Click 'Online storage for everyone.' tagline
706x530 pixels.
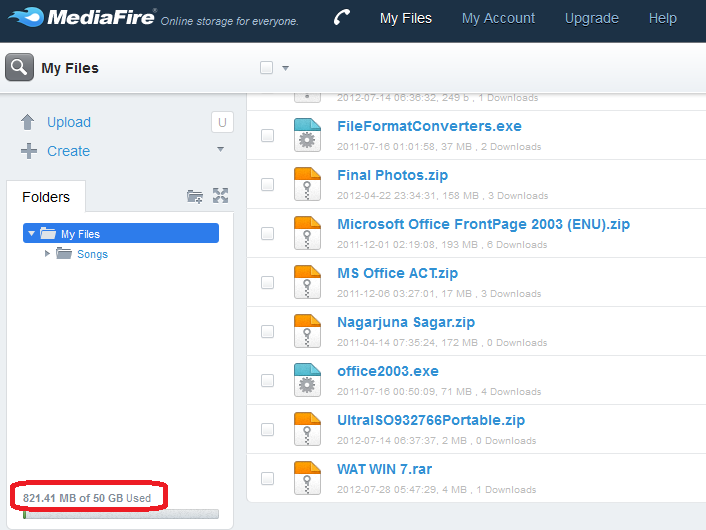point(230,21)
